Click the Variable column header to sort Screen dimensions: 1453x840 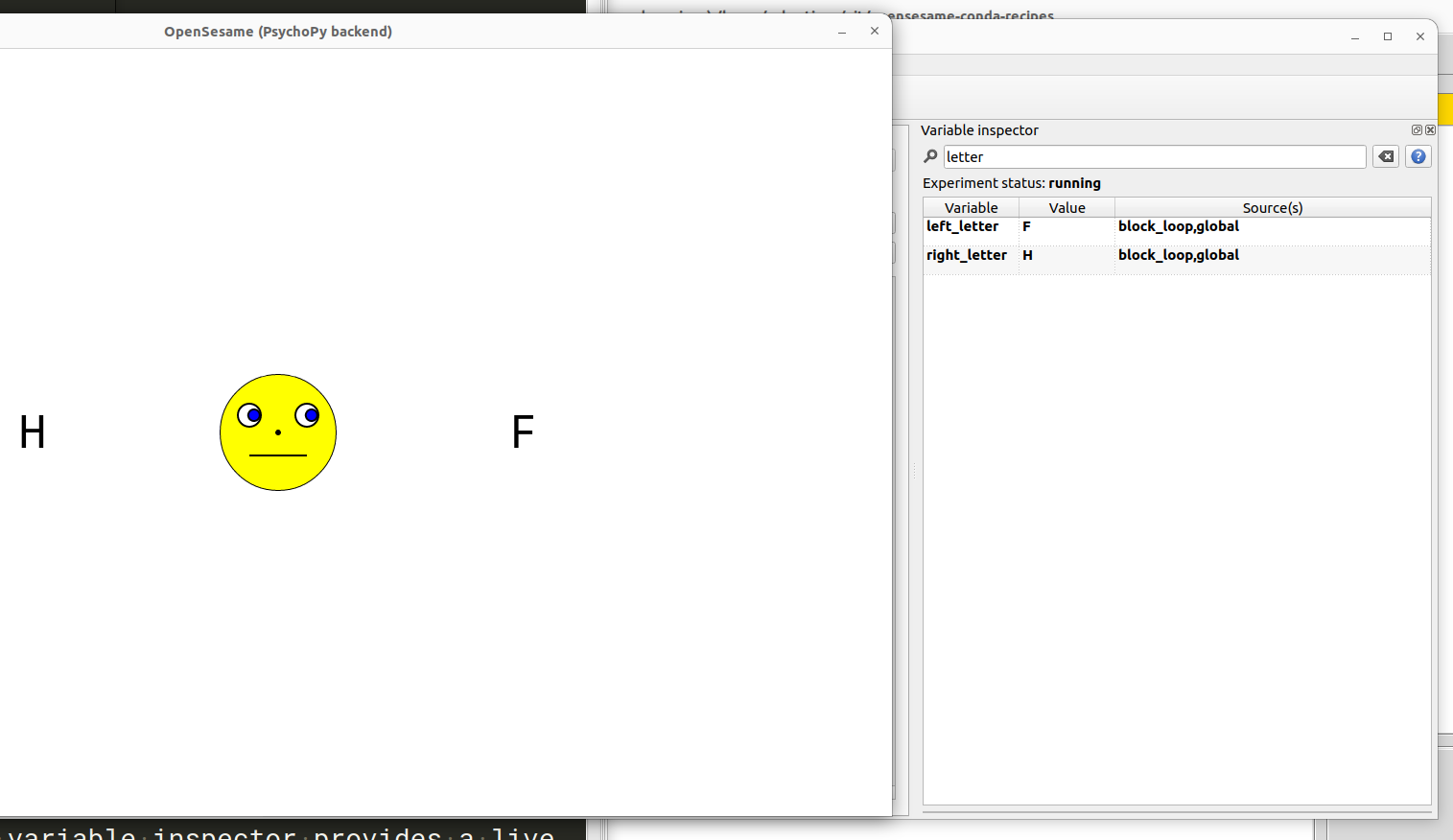tap(971, 207)
